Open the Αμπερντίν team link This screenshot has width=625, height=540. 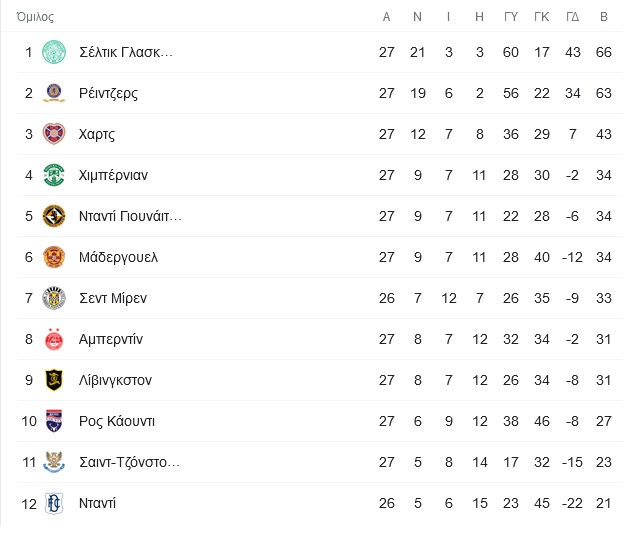[x=111, y=340]
